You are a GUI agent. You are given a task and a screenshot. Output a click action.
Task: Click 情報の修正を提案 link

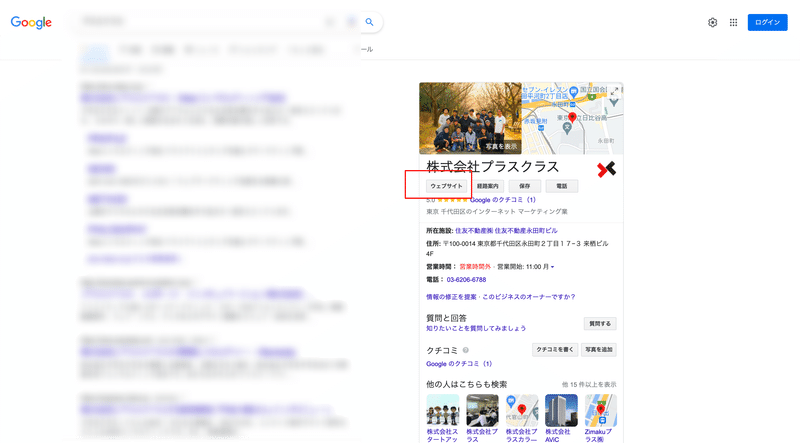coord(452,297)
